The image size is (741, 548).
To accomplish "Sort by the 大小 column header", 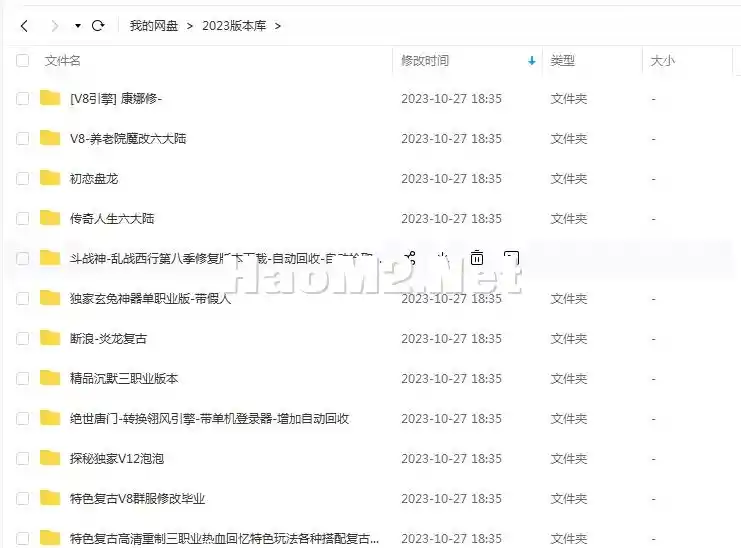I will (663, 60).
